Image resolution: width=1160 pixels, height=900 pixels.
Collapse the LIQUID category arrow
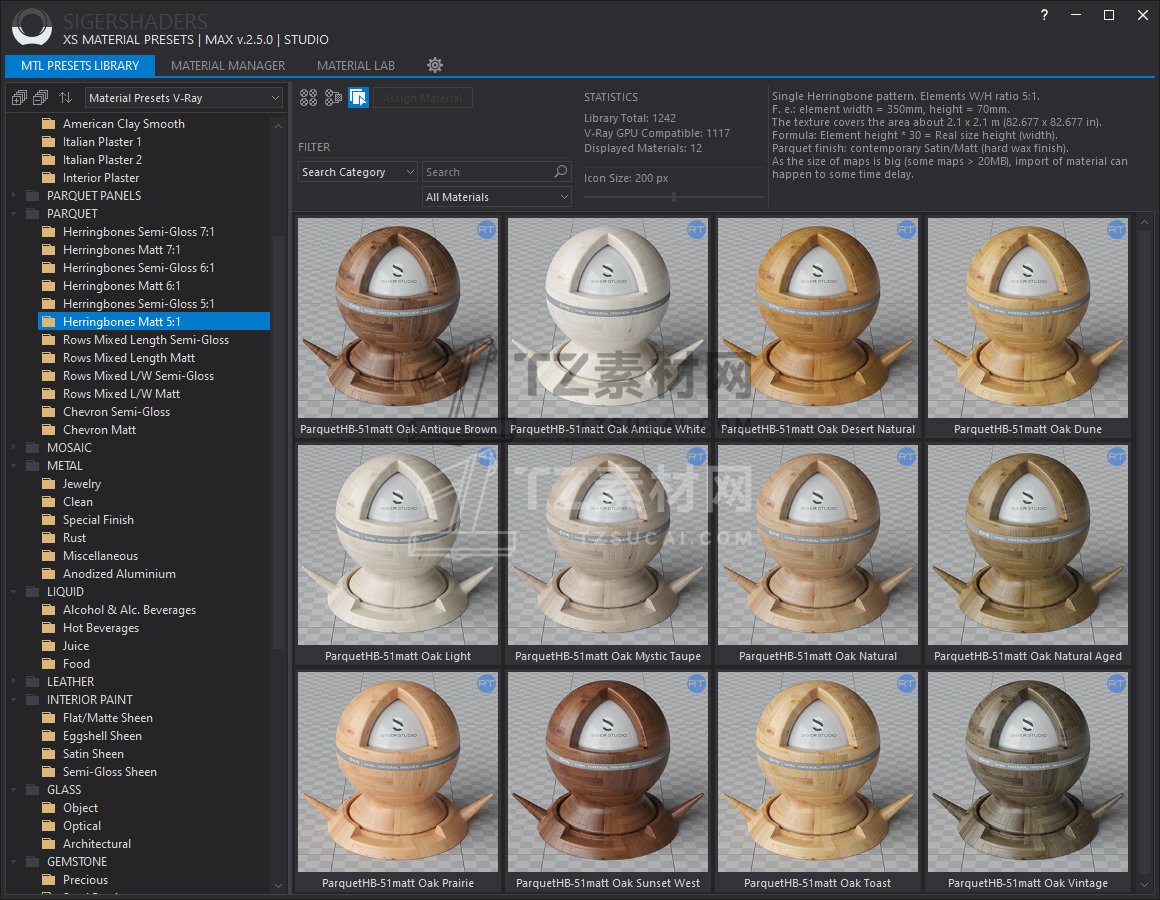point(13,592)
